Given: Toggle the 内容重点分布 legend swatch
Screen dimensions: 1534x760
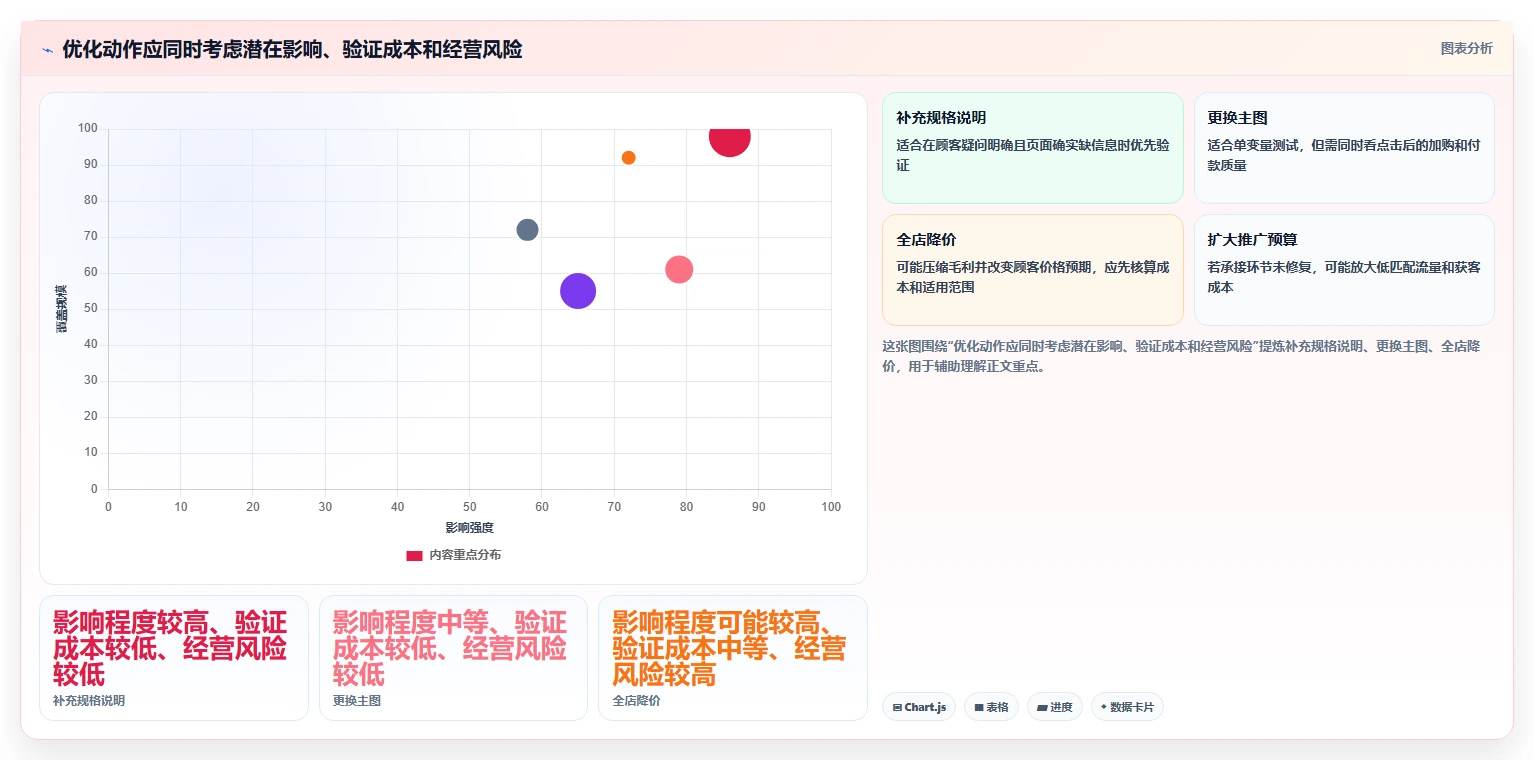Looking at the screenshot, I should (414, 555).
